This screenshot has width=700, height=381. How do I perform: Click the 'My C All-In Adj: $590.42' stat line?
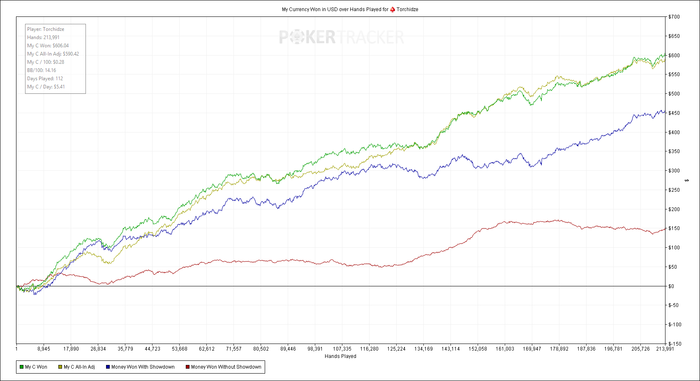pyautogui.click(x=53, y=54)
